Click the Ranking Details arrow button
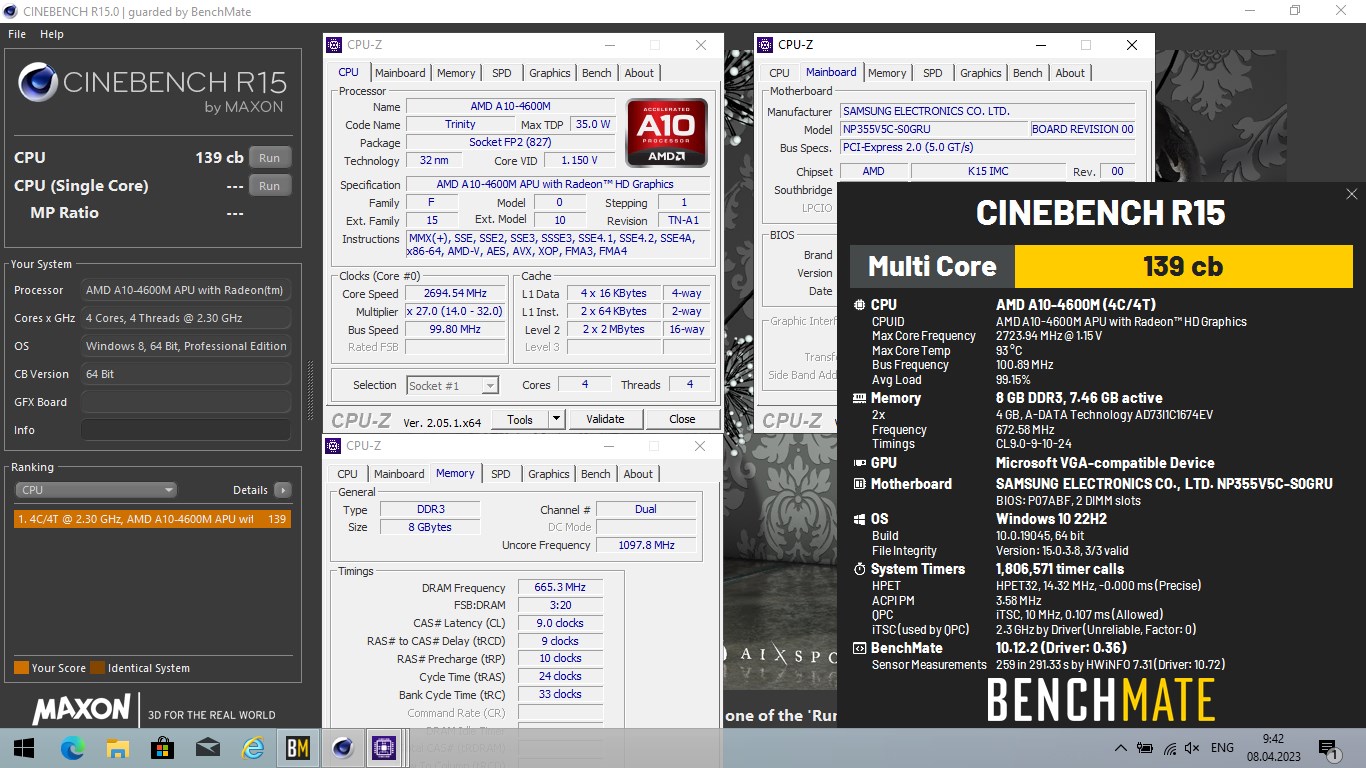 click(x=283, y=490)
